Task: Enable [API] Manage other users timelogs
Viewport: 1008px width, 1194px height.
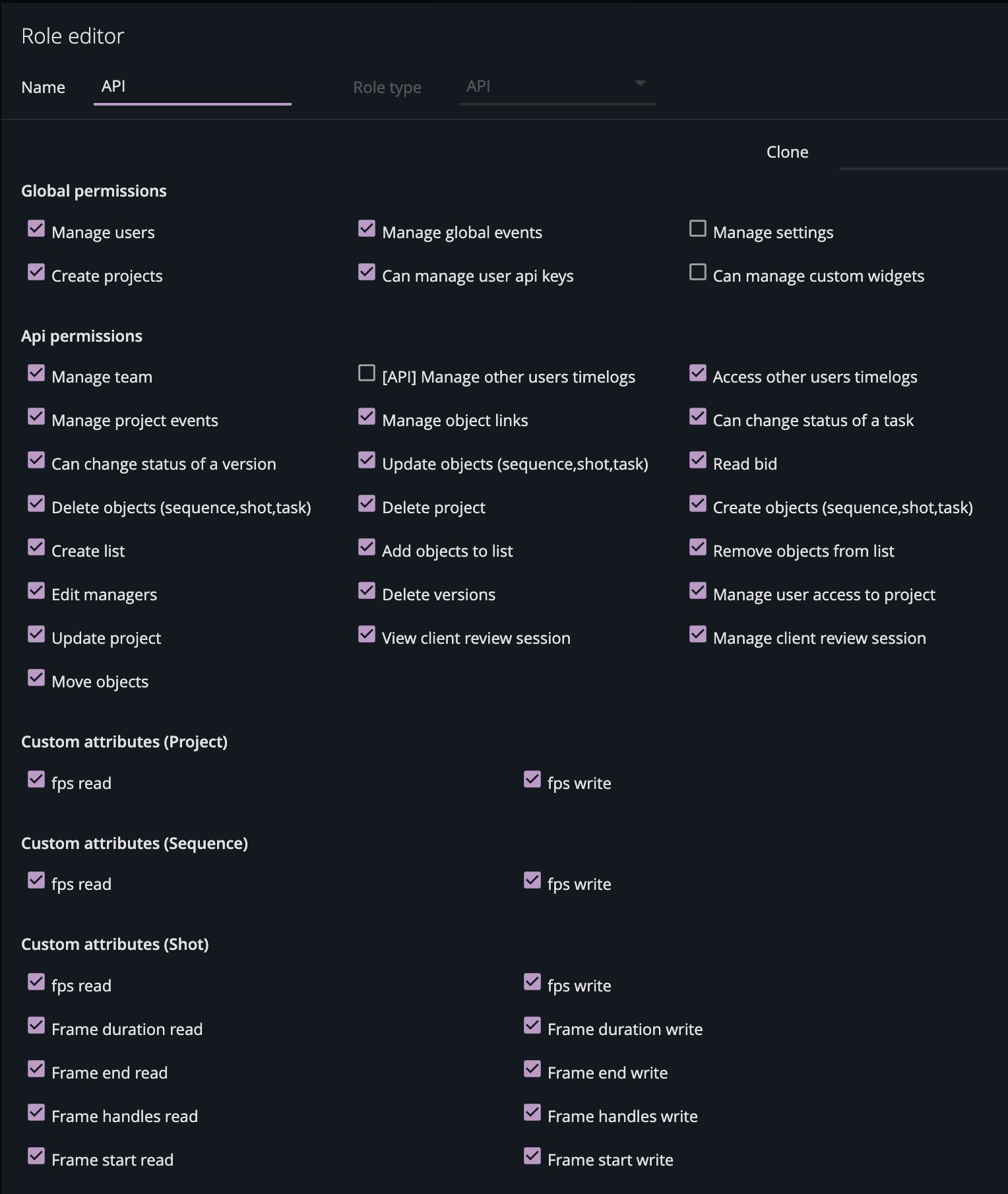Action: [x=367, y=373]
